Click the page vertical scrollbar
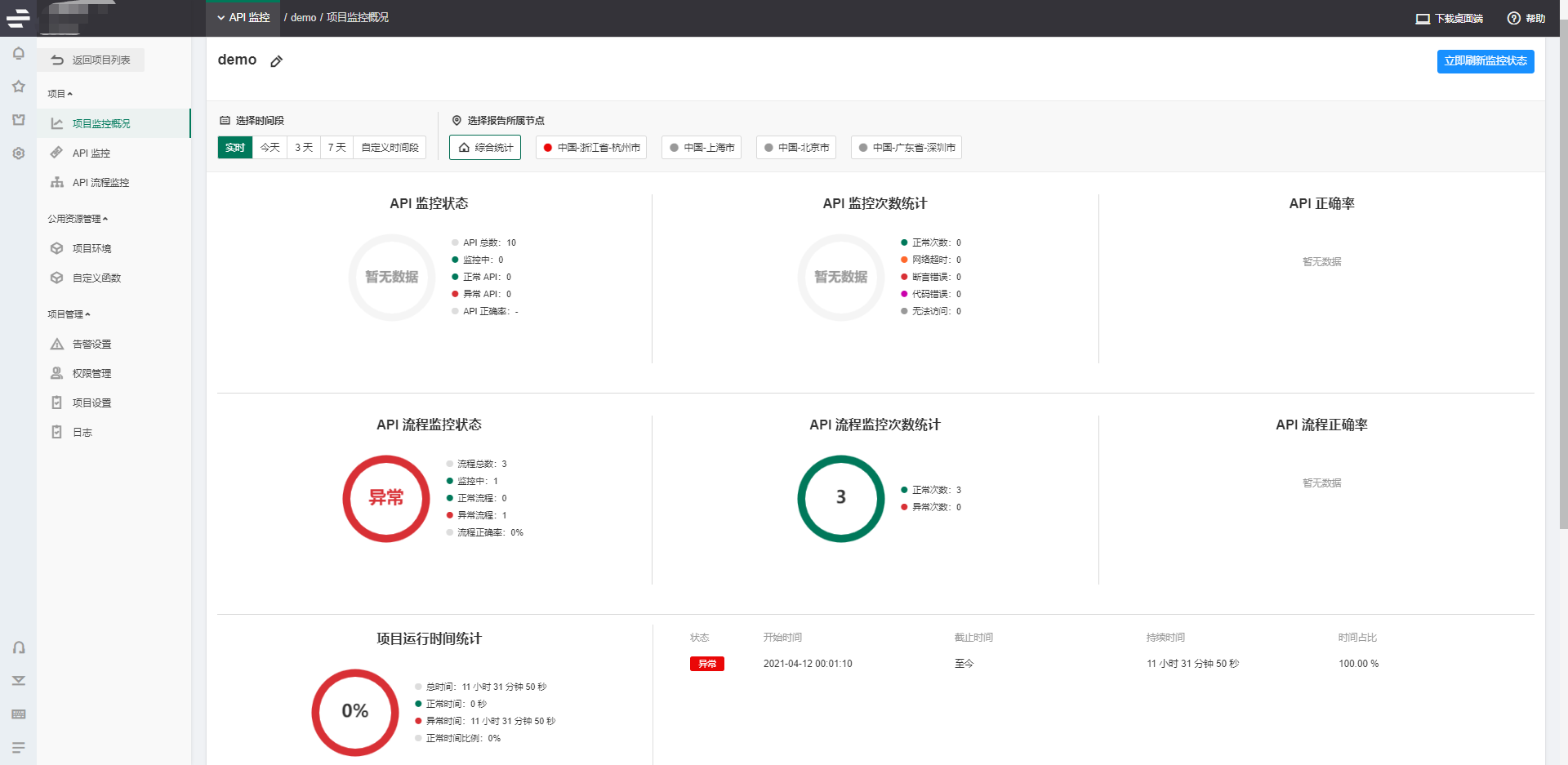The width and height of the screenshot is (1568, 765). (x=1563, y=274)
